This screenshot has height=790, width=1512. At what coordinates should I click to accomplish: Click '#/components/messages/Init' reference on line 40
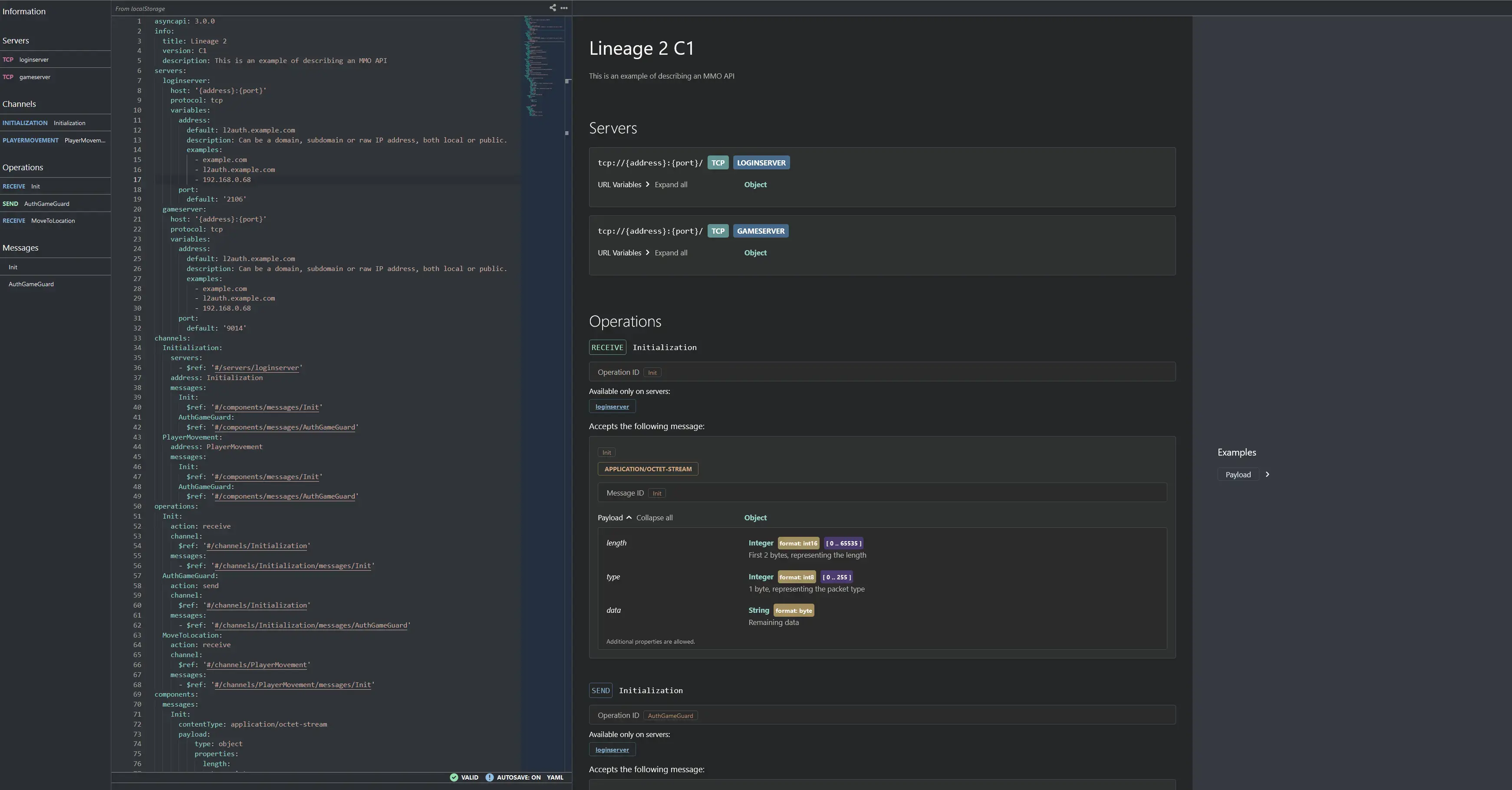pos(267,407)
